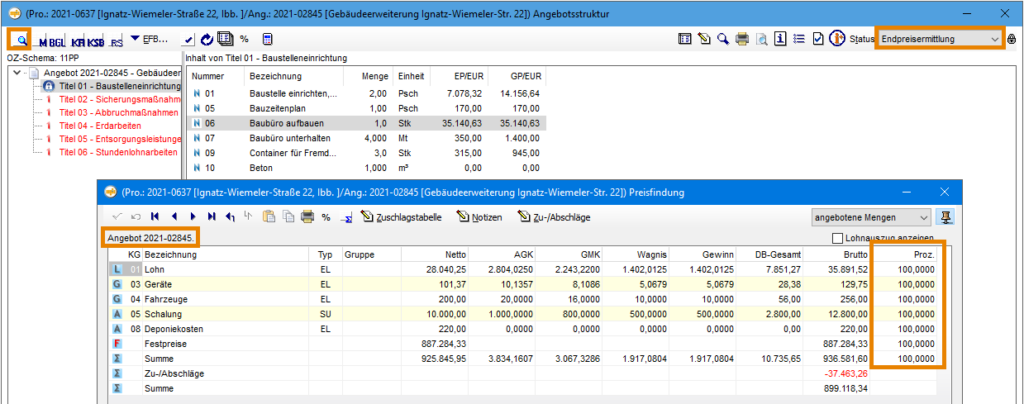Select Titel 02 - Sicherungsmaßnahmen in tree
This screenshot has height=404, width=1024.
[x=118, y=99]
